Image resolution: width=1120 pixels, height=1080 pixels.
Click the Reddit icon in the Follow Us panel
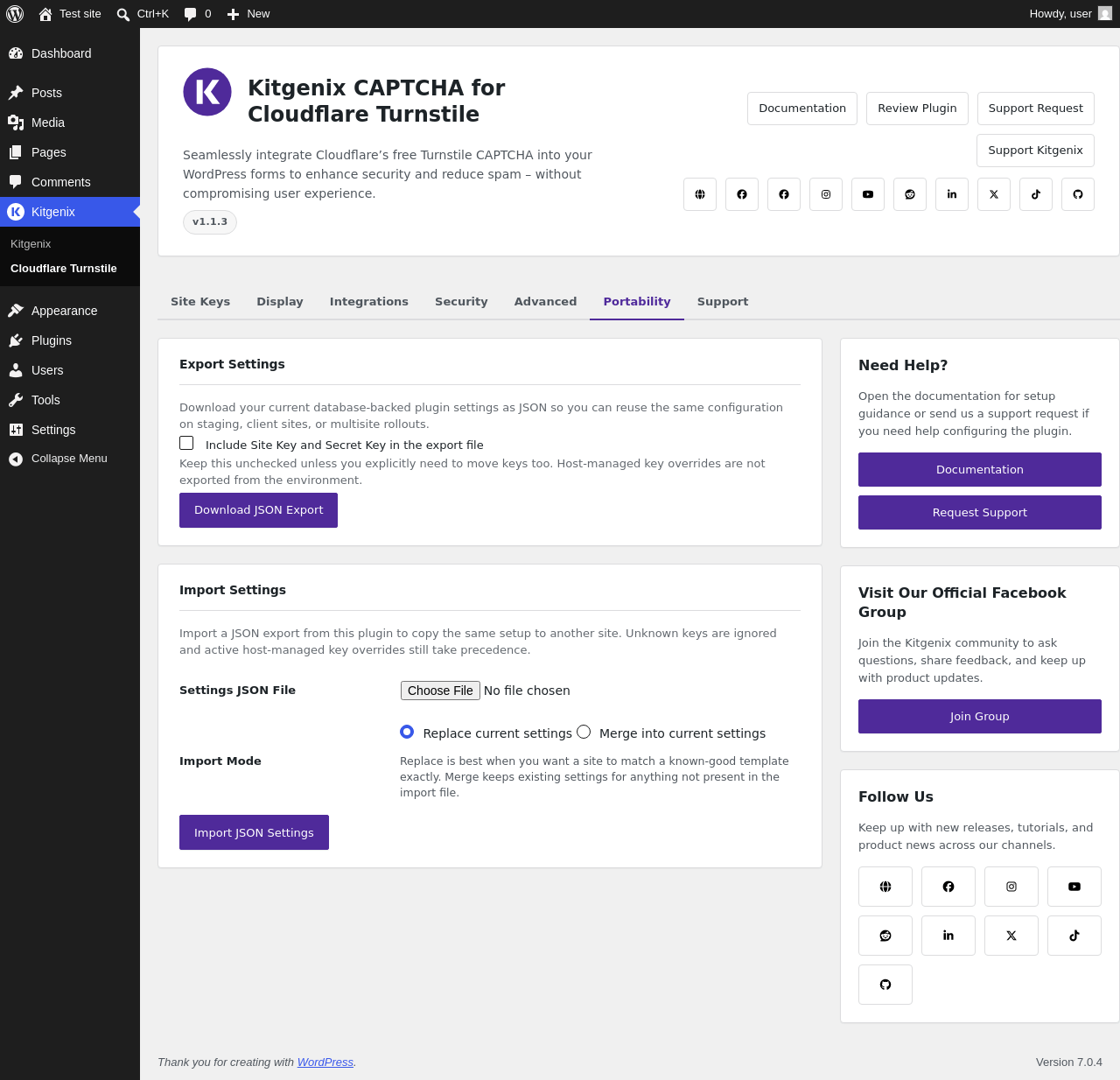885,936
